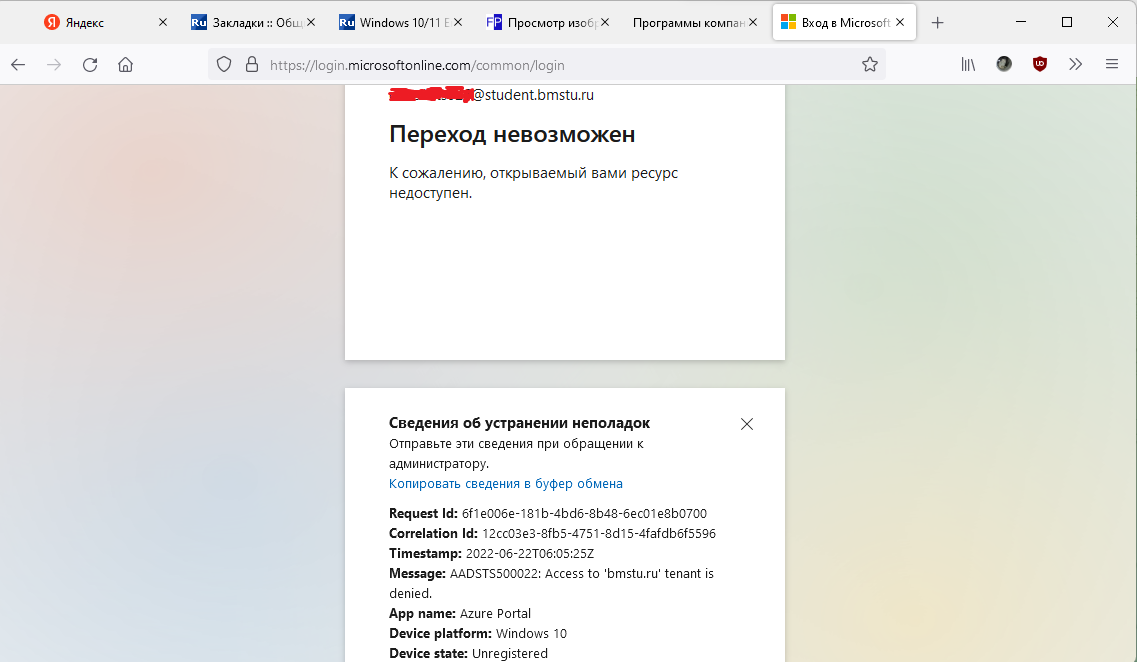Close the Firefox window
This screenshot has height=662, width=1137.
pyautogui.click(x=1113, y=22)
